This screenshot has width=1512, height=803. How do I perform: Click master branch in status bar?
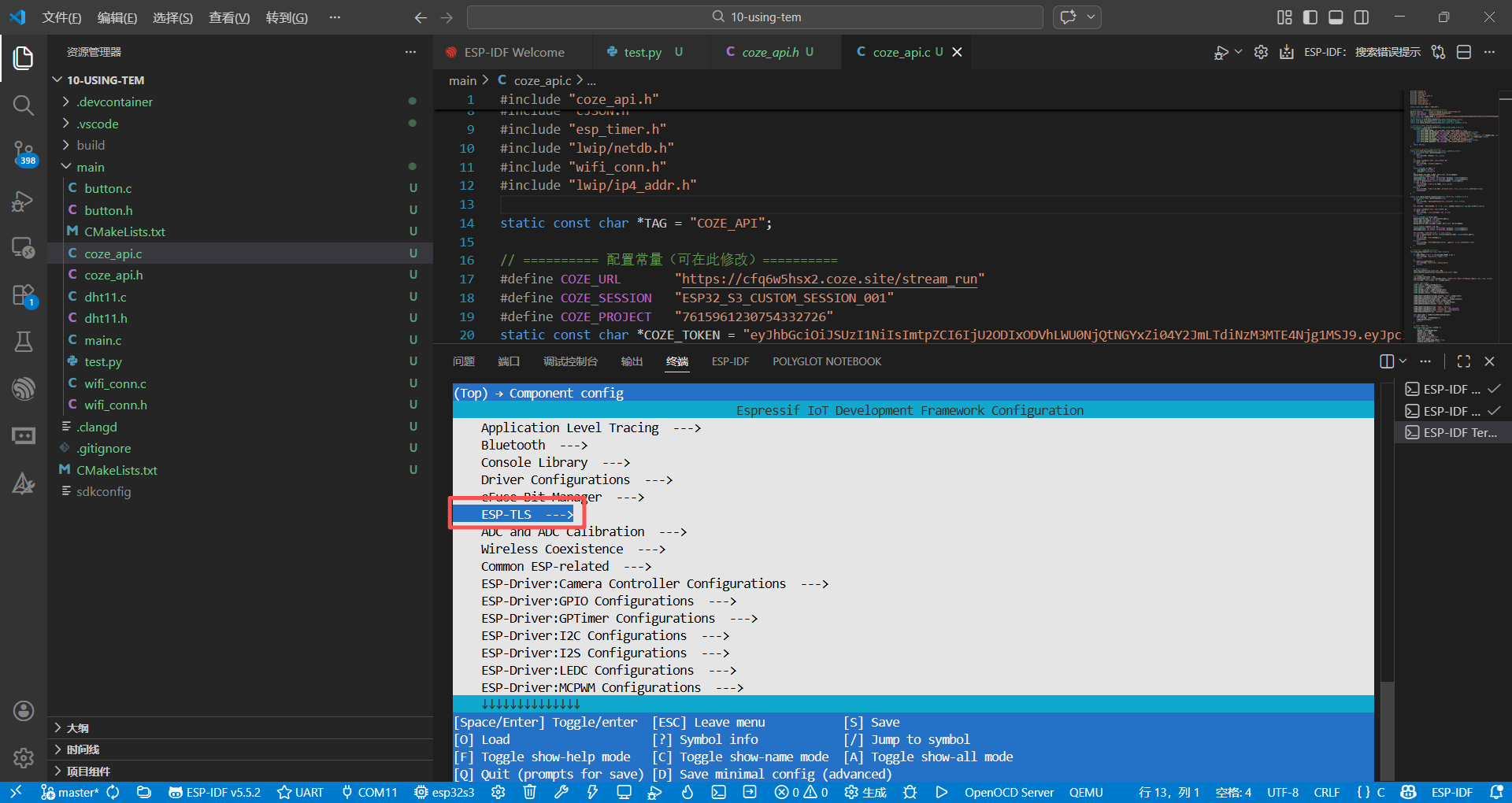click(x=70, y=792)
